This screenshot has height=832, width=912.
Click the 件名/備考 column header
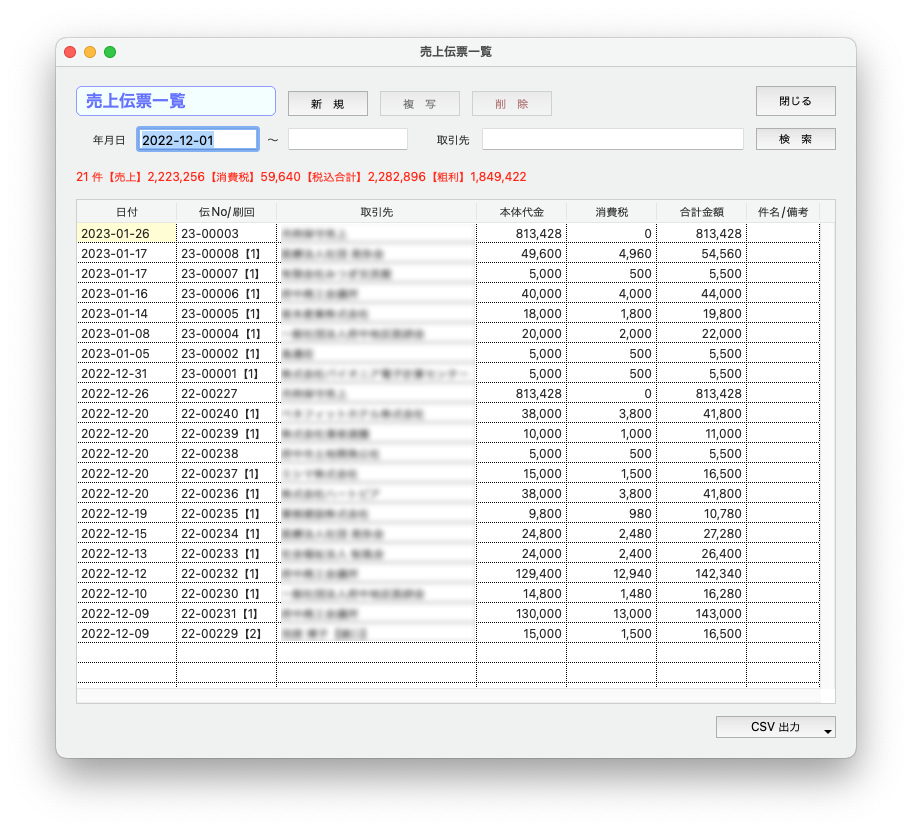(783, 212)
